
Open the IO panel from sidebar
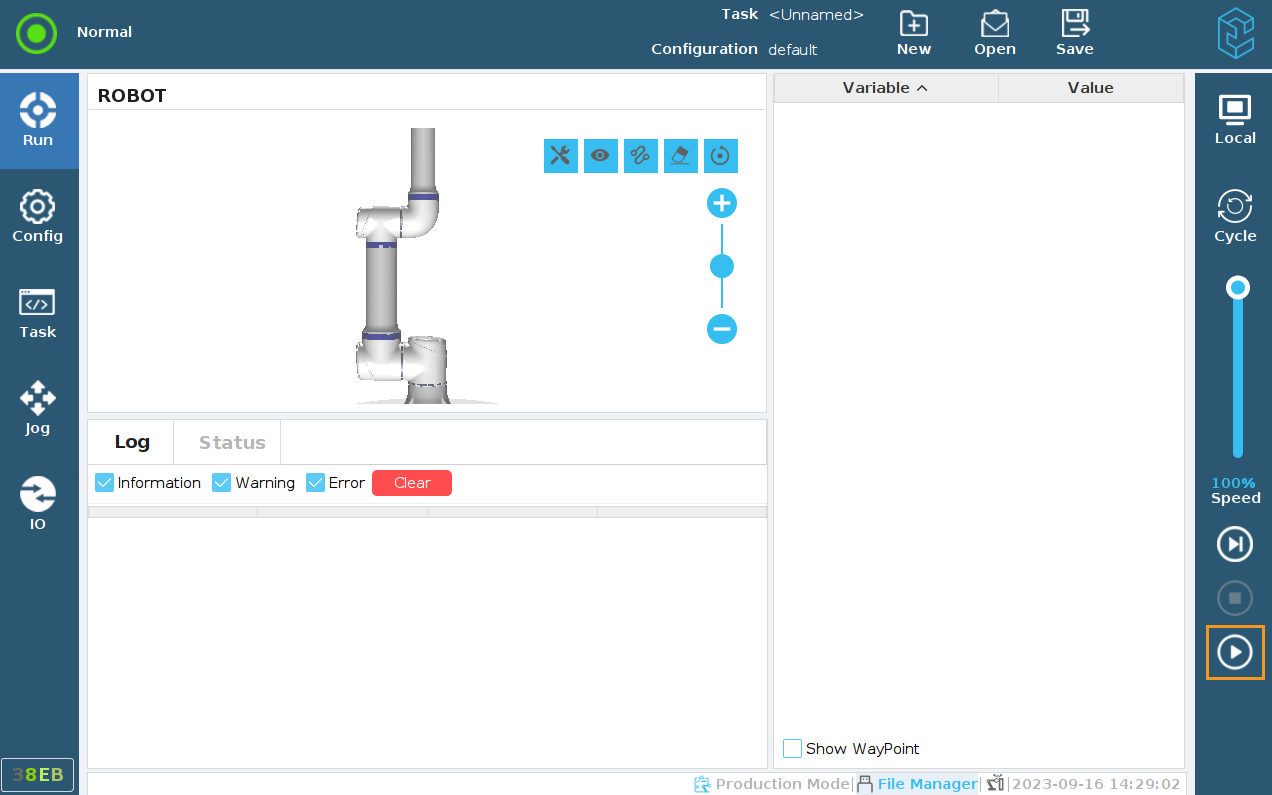click(x=38, y=504)
